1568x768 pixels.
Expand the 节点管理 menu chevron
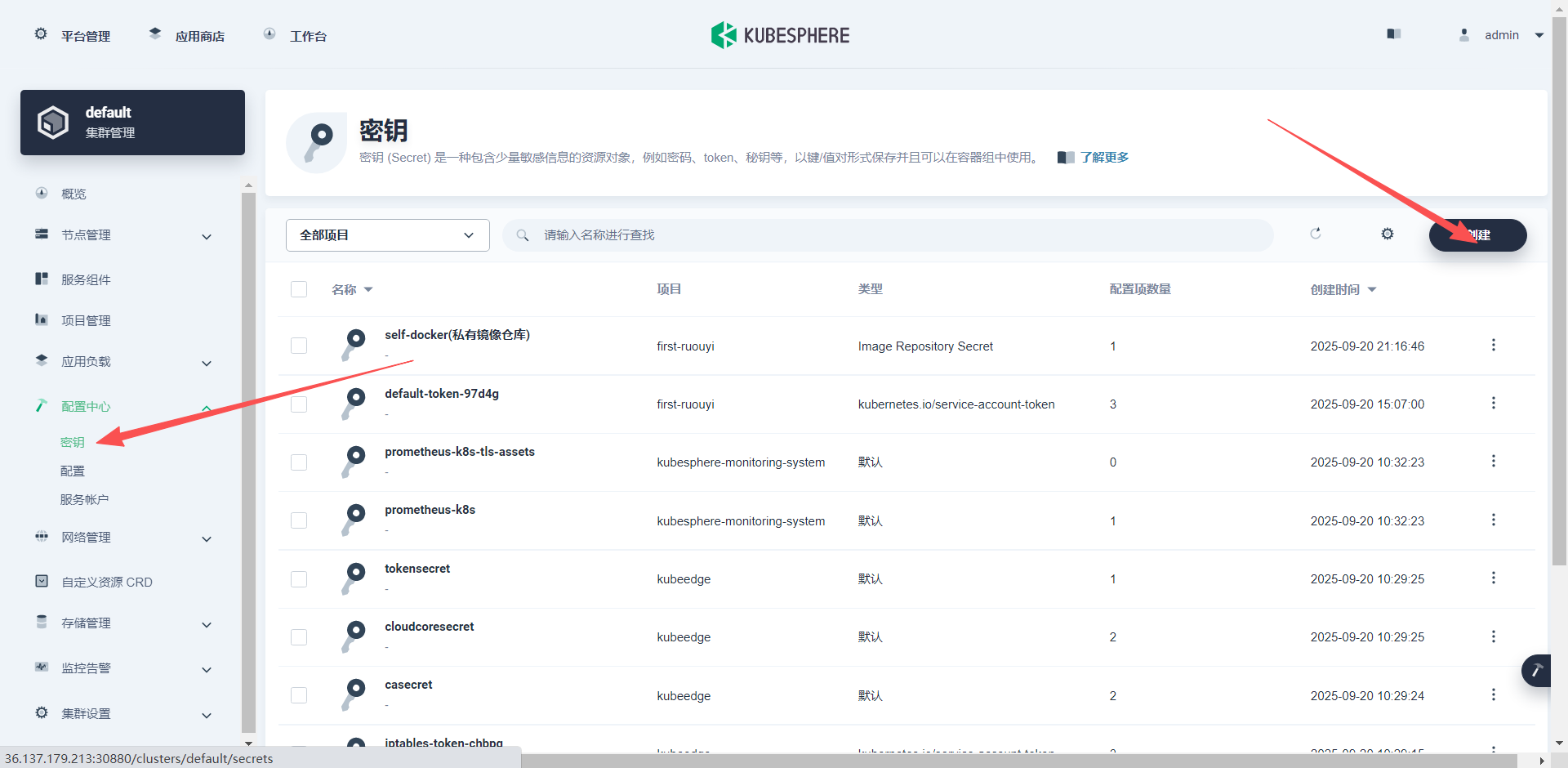pos(207,237)
